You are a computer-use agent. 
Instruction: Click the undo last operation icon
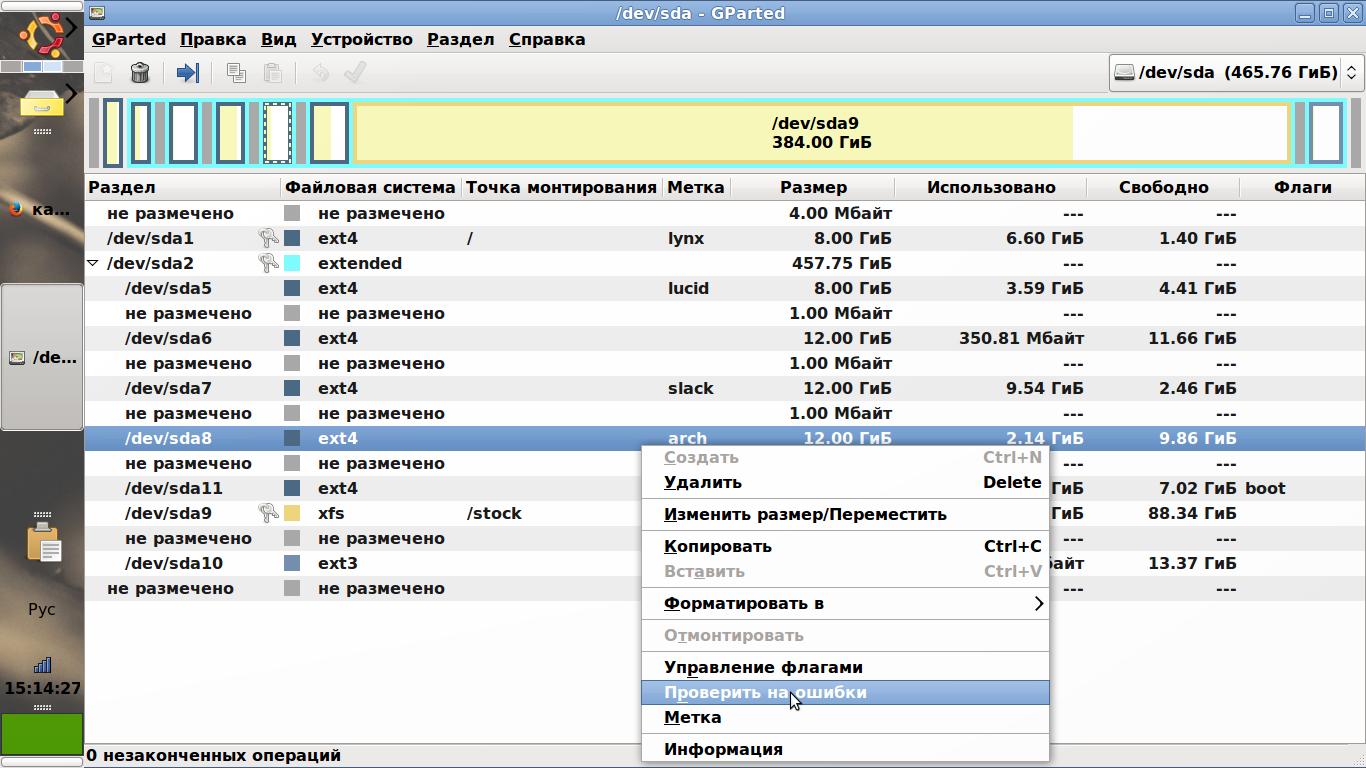[320, 73]
